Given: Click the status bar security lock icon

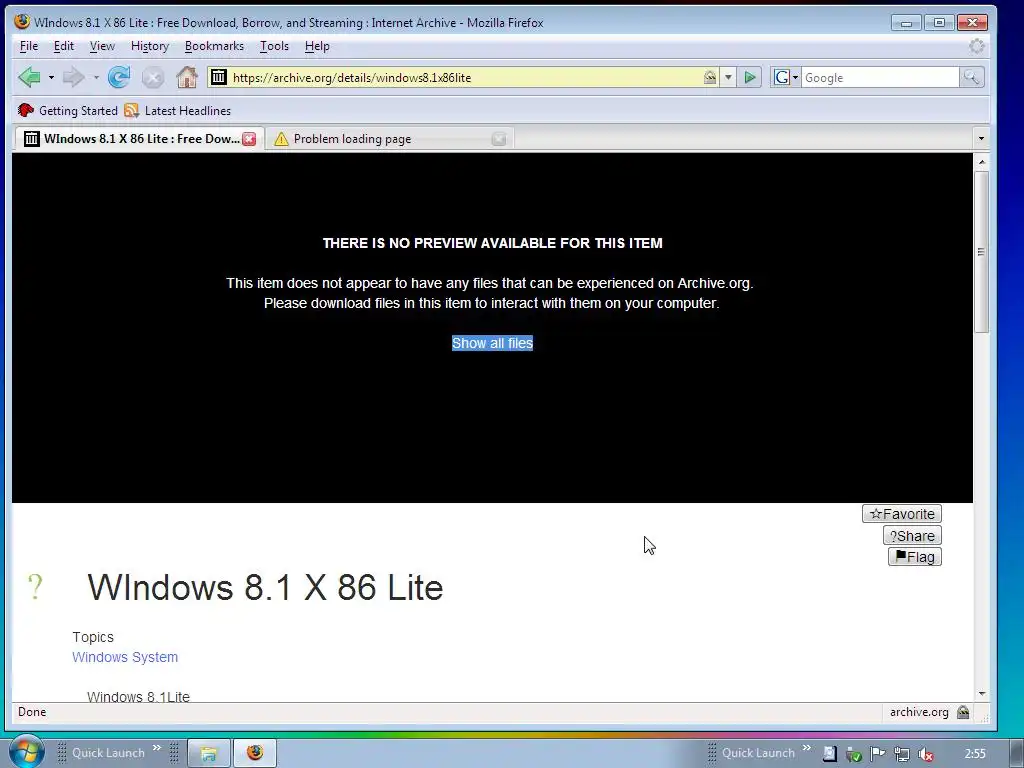Looking at the screenshot, I should click(963, 712).
